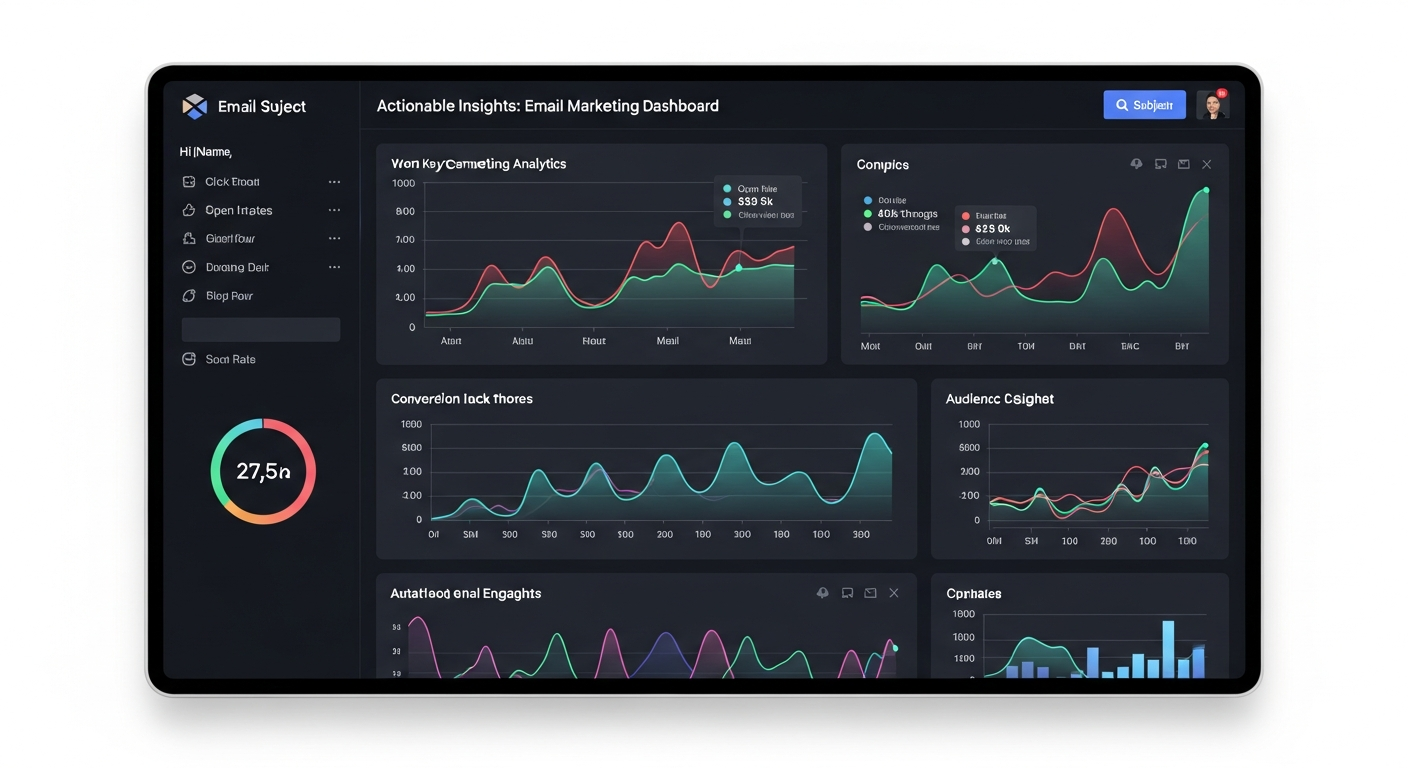
Task: Open the mail envelope icon on the Conversions panel
Action: point(1183,163)
